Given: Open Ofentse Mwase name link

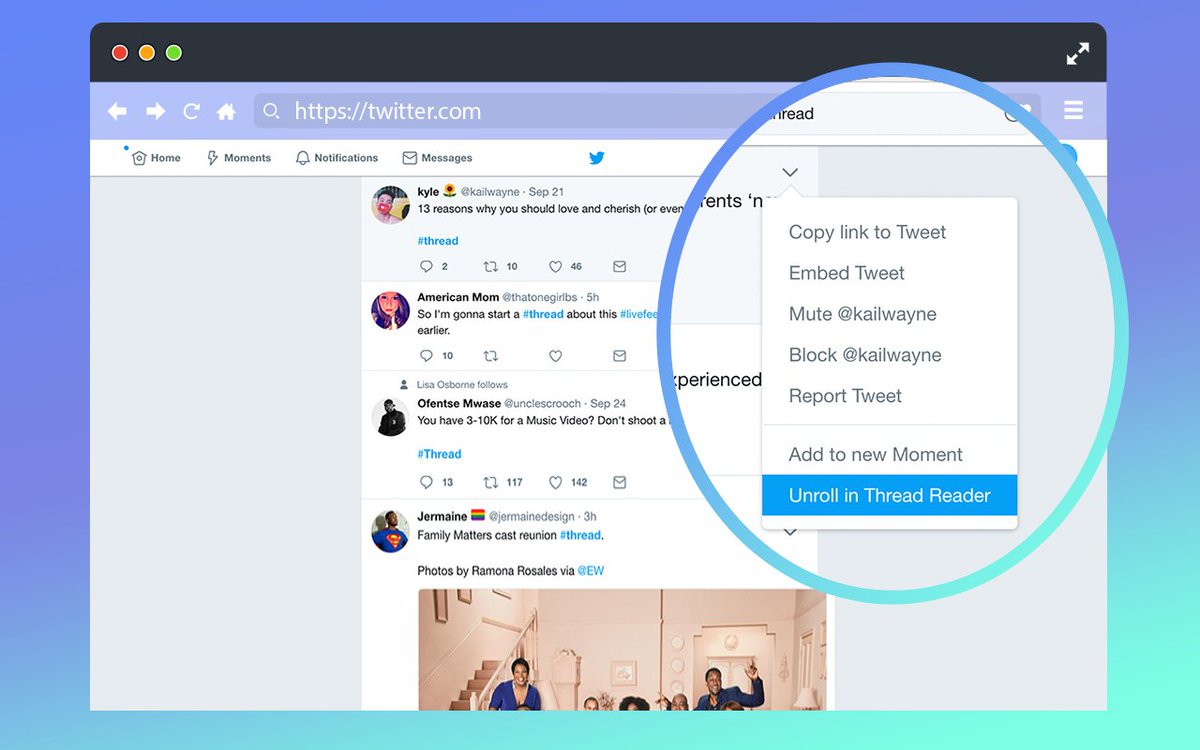Looking at the screenshot, I should pos(458,403).
